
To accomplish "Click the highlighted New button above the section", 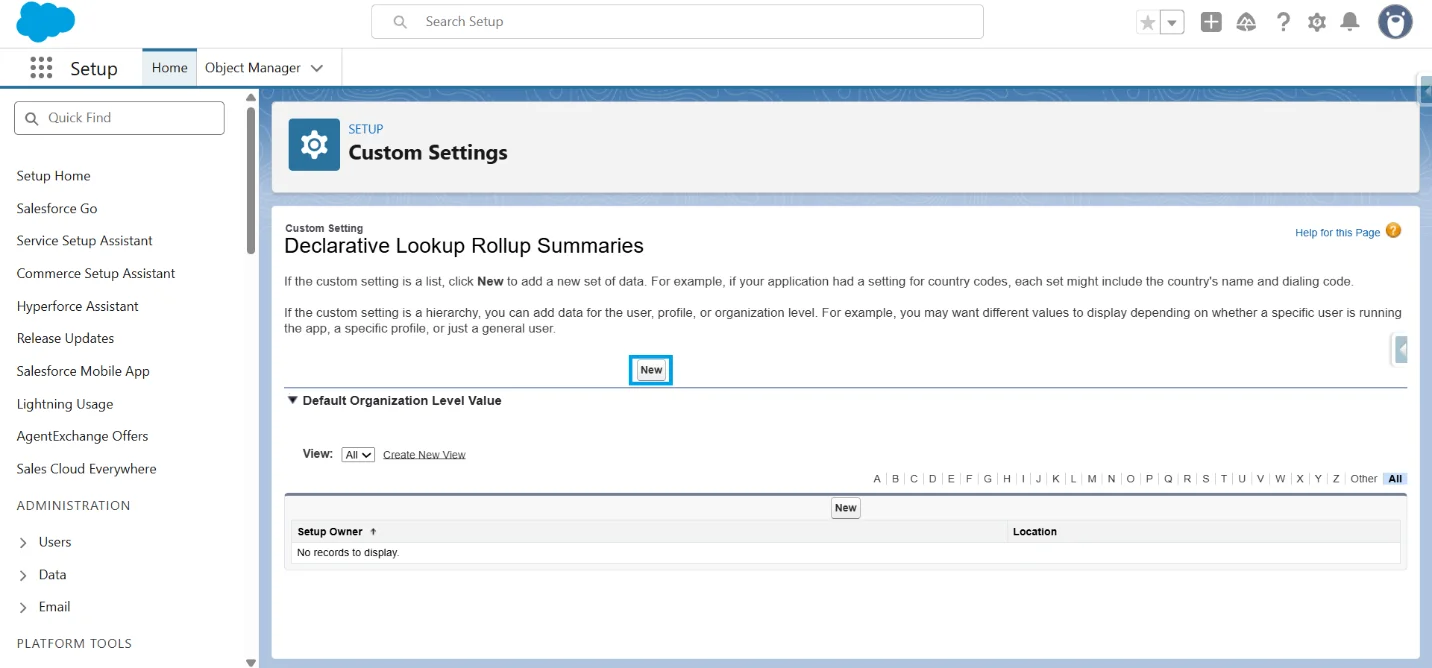I will [651, 370].
